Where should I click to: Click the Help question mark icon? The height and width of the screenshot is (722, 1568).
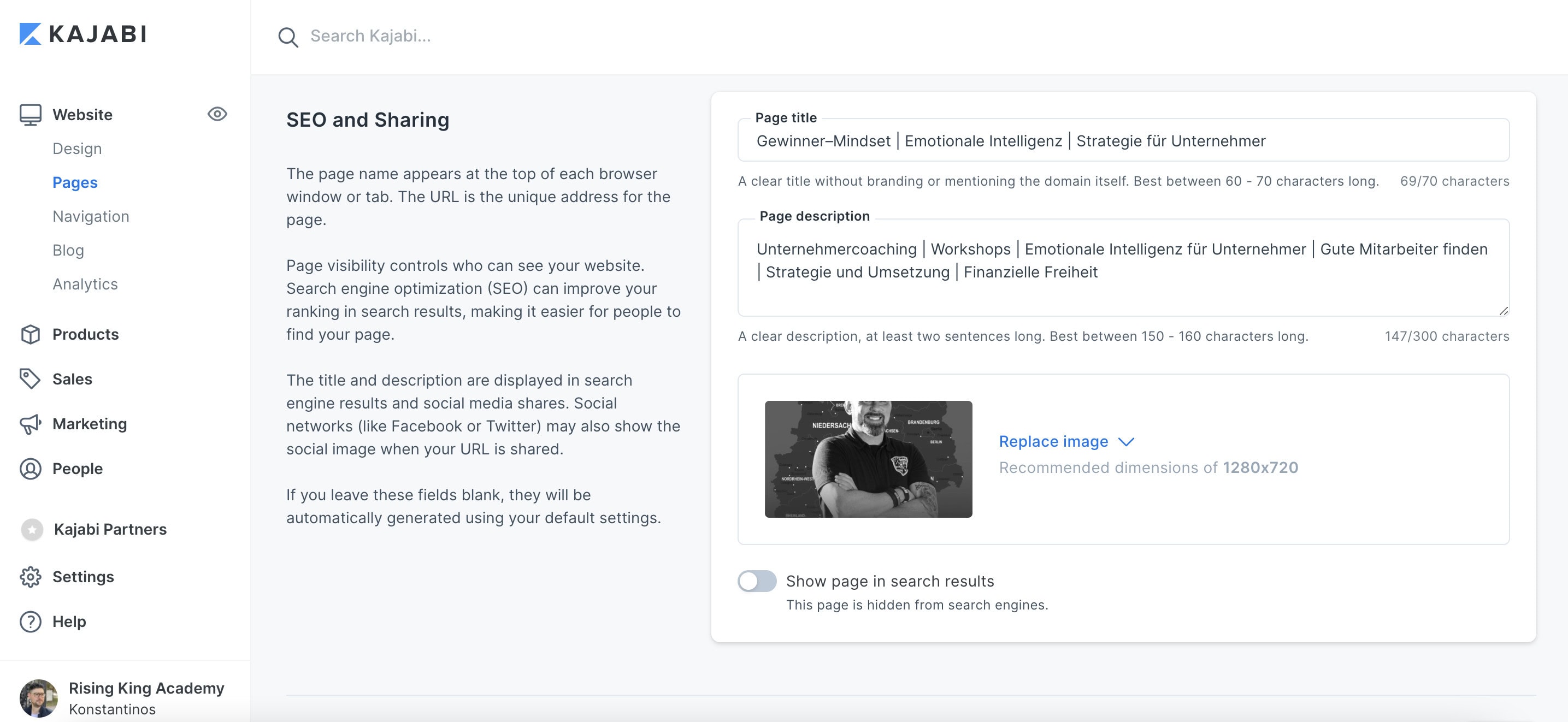point(30,622)
